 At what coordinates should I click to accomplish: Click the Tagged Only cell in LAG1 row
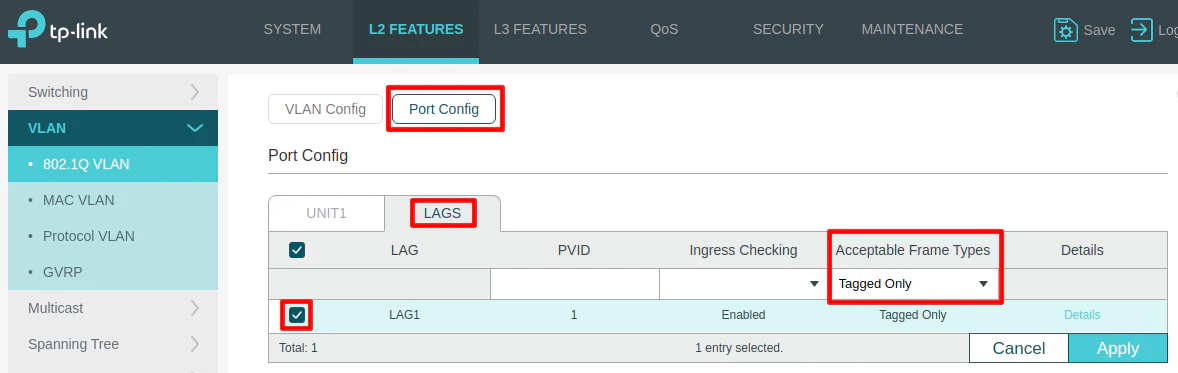(913, 315)
